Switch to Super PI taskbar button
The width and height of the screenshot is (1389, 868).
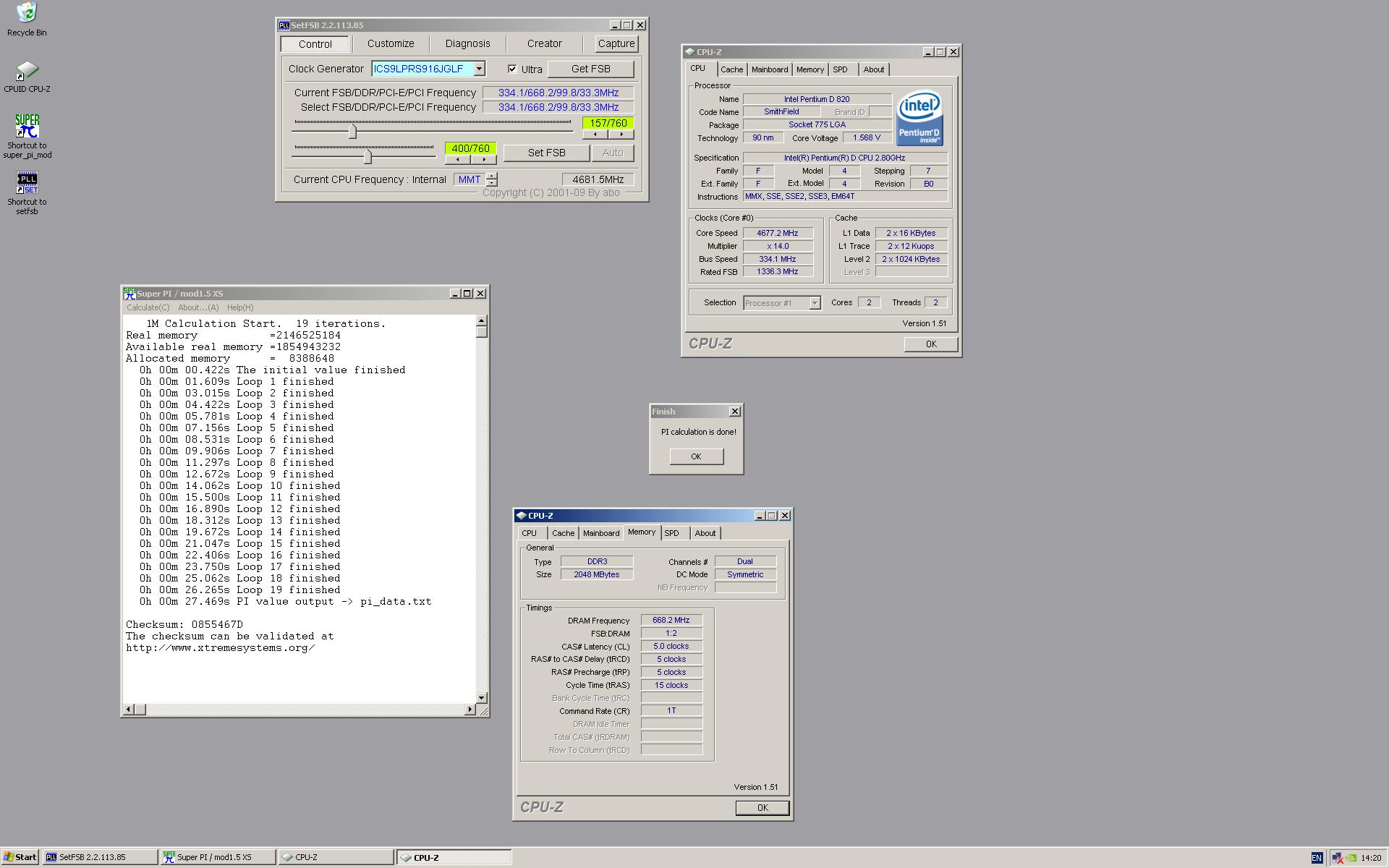click(218, 858)
